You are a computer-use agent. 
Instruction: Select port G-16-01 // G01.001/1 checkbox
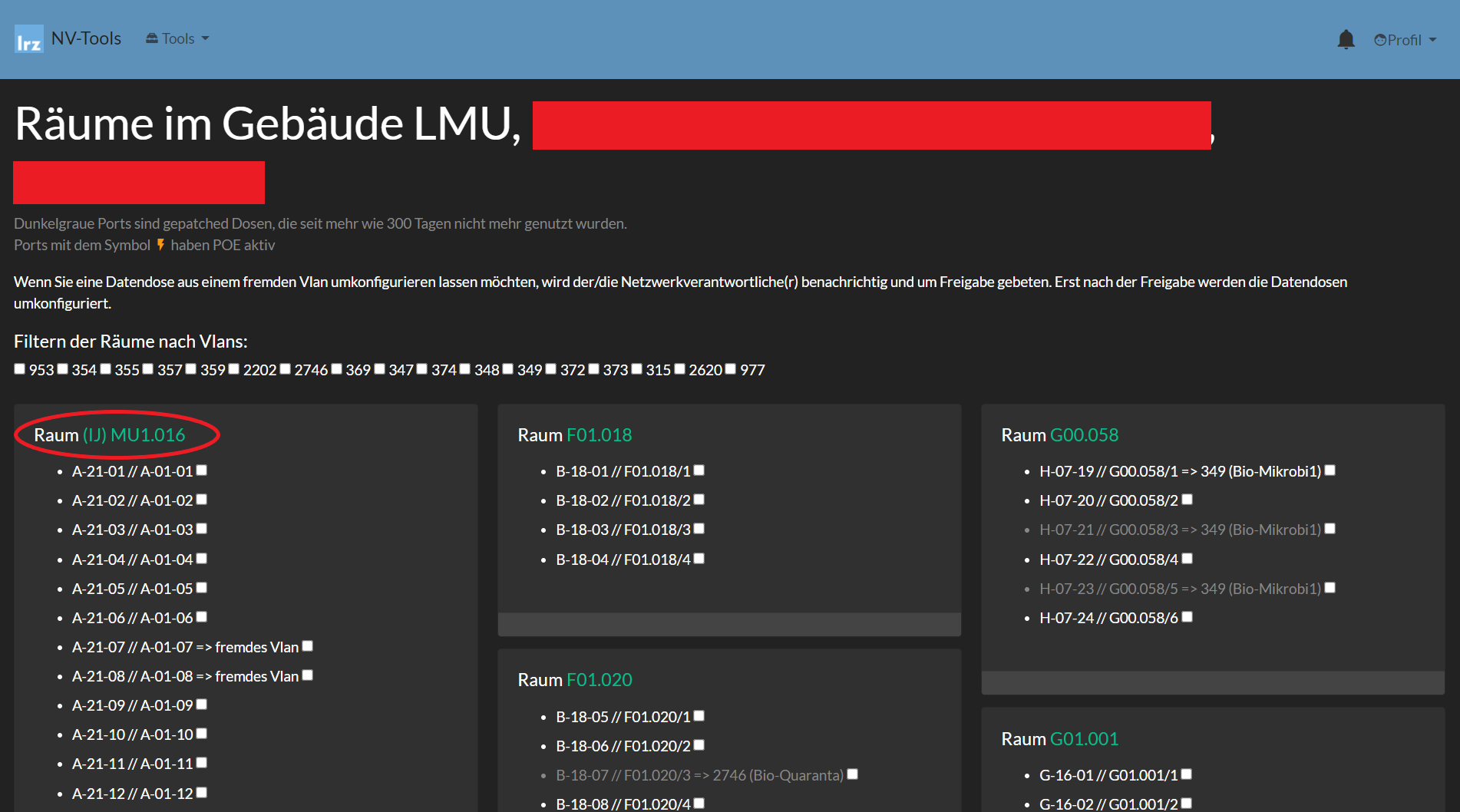[1187, 774]
